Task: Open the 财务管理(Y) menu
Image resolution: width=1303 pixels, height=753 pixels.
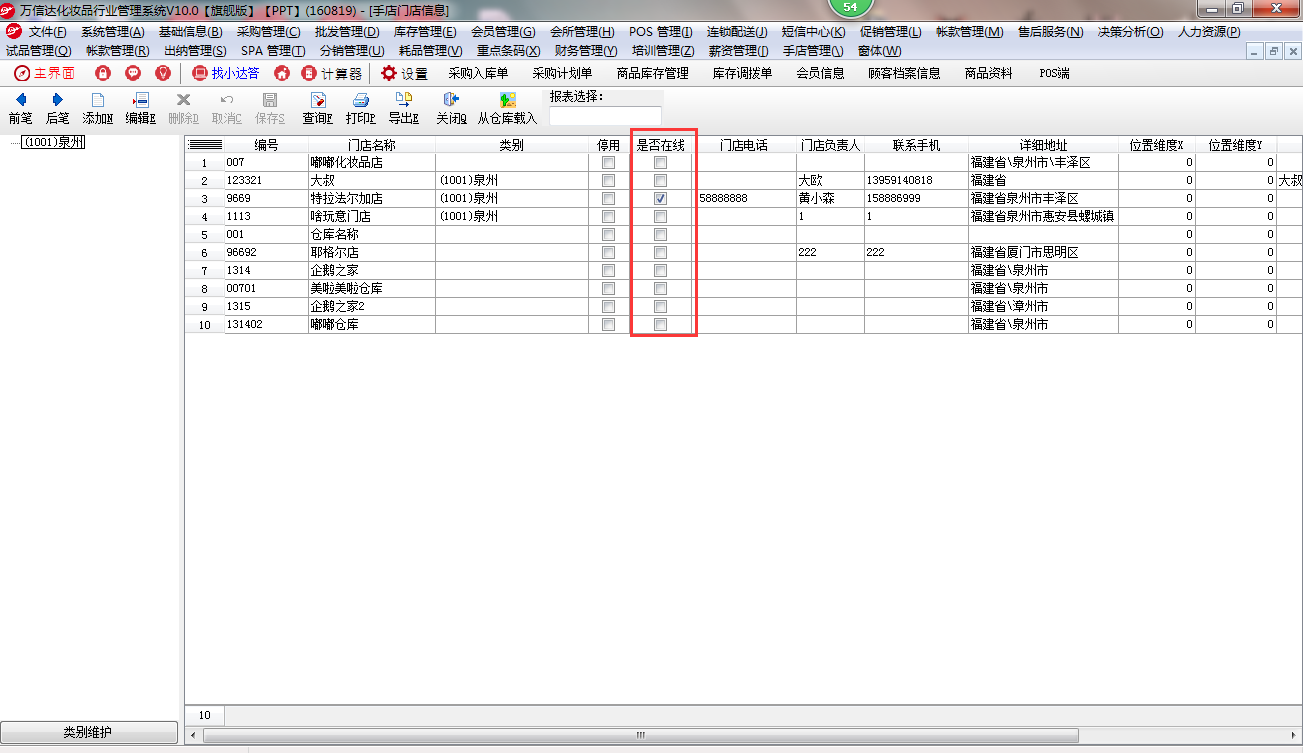Action: coord(585,50)
